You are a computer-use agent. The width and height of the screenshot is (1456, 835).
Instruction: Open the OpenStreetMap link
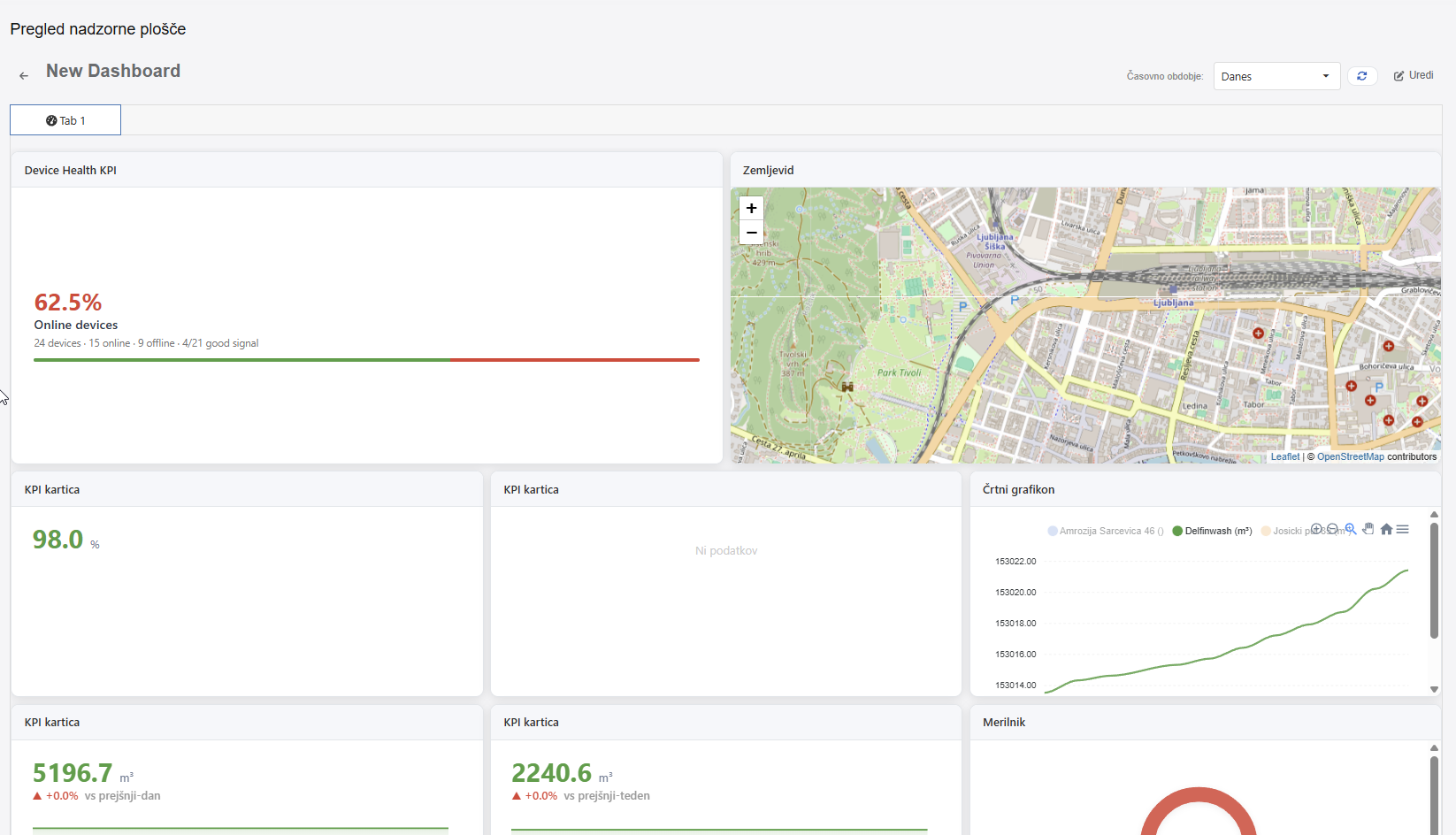pyautogui.click(x=1350, y=457)
